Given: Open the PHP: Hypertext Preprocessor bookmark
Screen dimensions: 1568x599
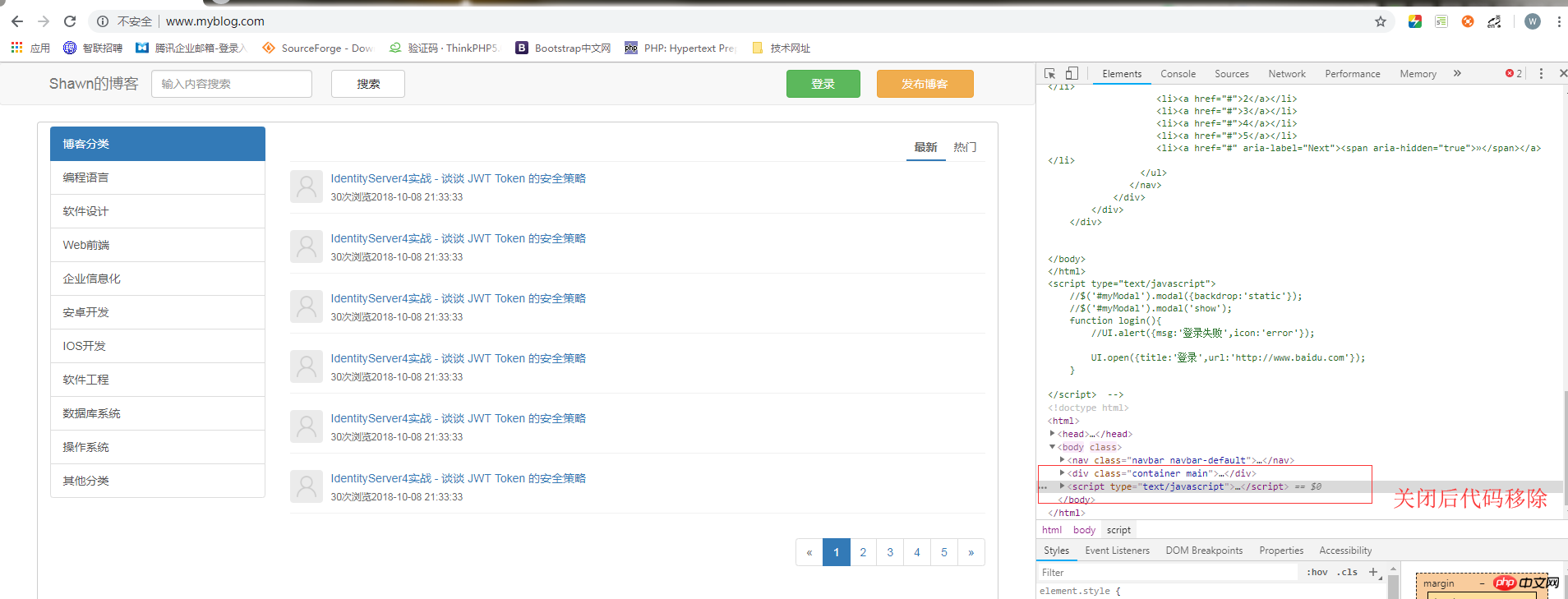Looking at the screenshot, I should [x=680, y=48].
